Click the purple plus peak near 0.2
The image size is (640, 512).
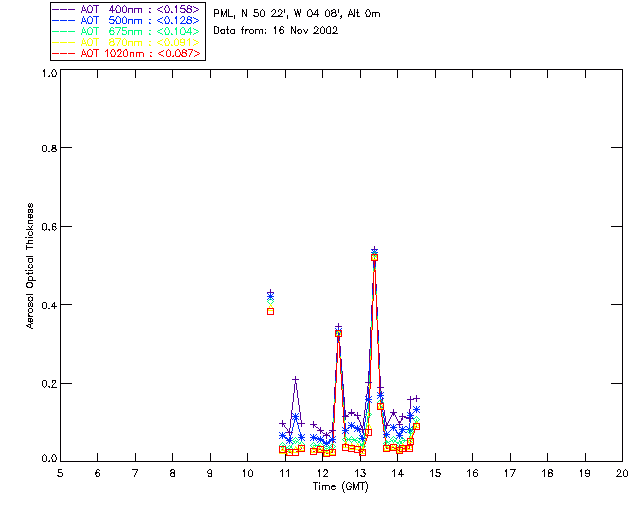point(296,379)
